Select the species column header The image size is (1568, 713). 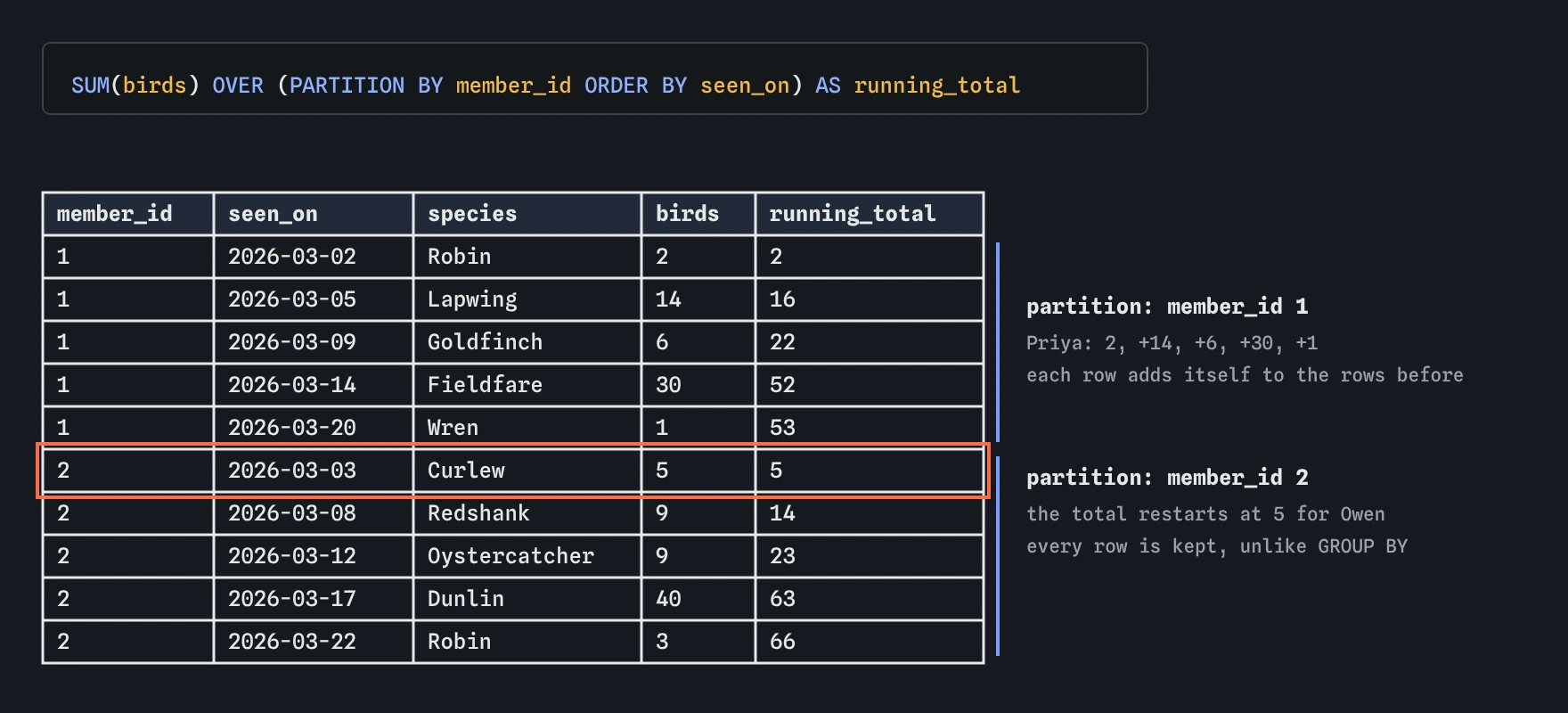(x=527, y=214)
